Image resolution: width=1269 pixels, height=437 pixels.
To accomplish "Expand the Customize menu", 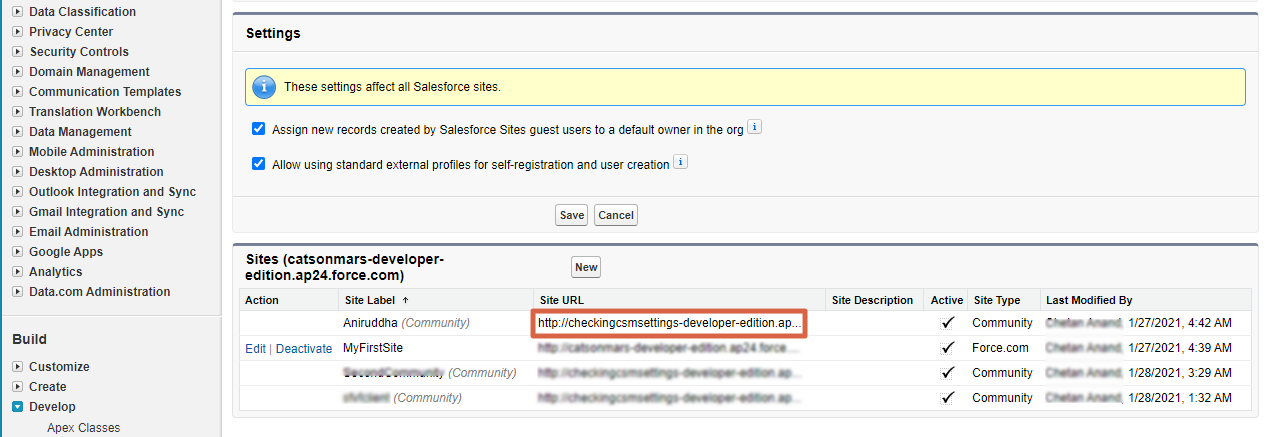I will 18,367.
